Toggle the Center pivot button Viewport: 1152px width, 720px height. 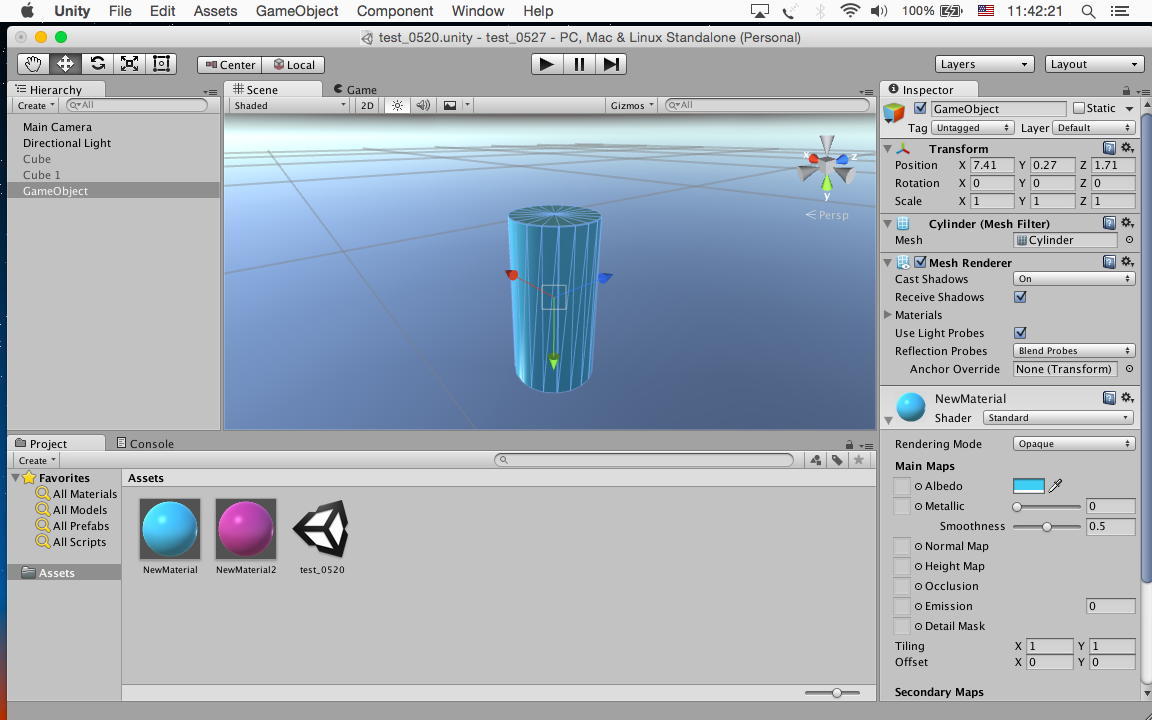click(x=228, y=65)
